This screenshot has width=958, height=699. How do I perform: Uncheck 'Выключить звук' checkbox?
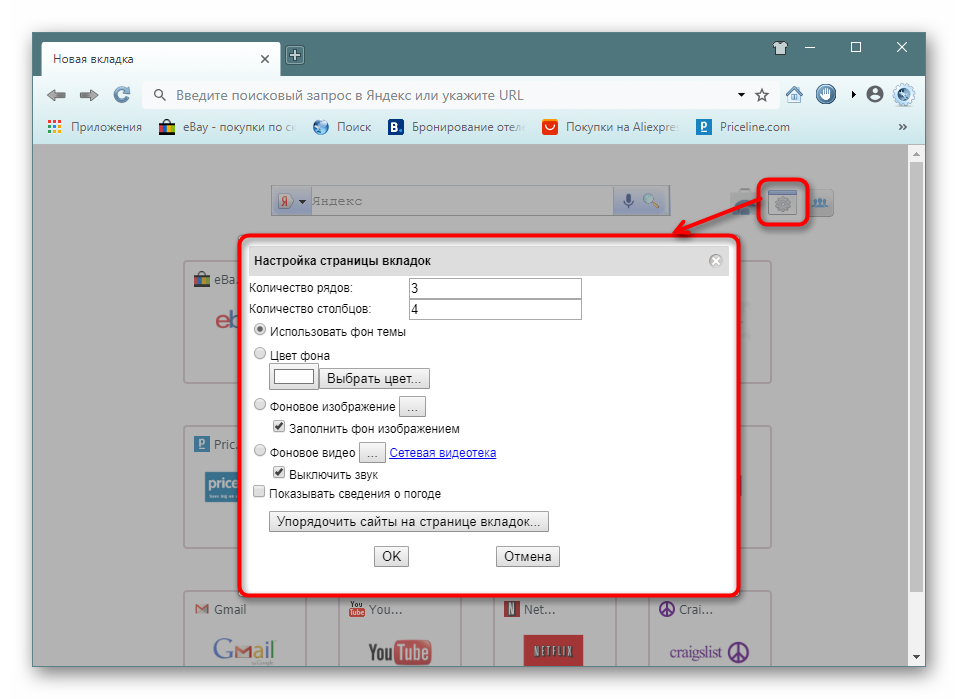[x=280, y=473]
